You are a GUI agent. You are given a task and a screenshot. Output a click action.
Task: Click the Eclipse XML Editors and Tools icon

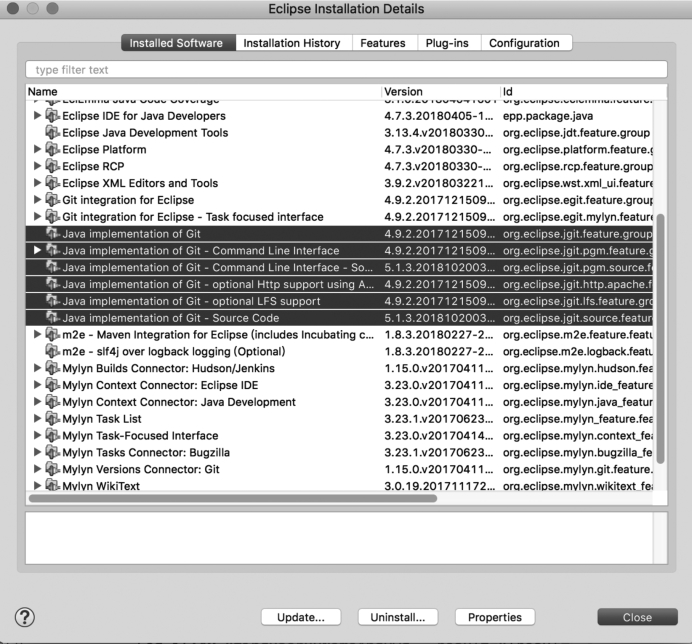pos(53,183)
